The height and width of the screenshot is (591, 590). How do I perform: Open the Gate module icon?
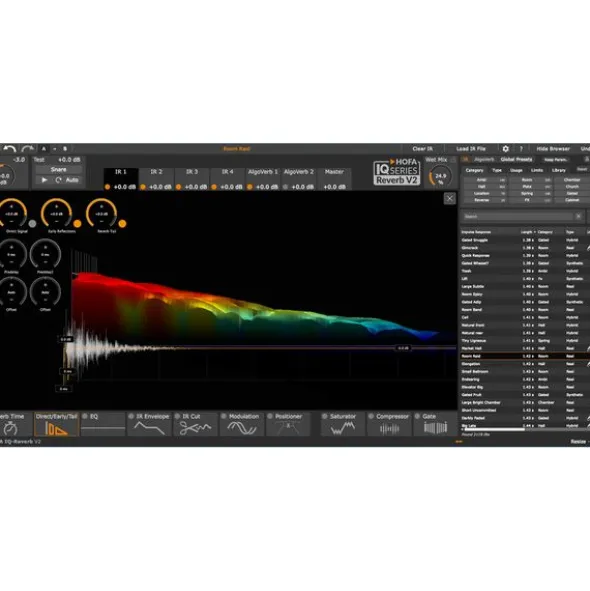click(435, 428)
